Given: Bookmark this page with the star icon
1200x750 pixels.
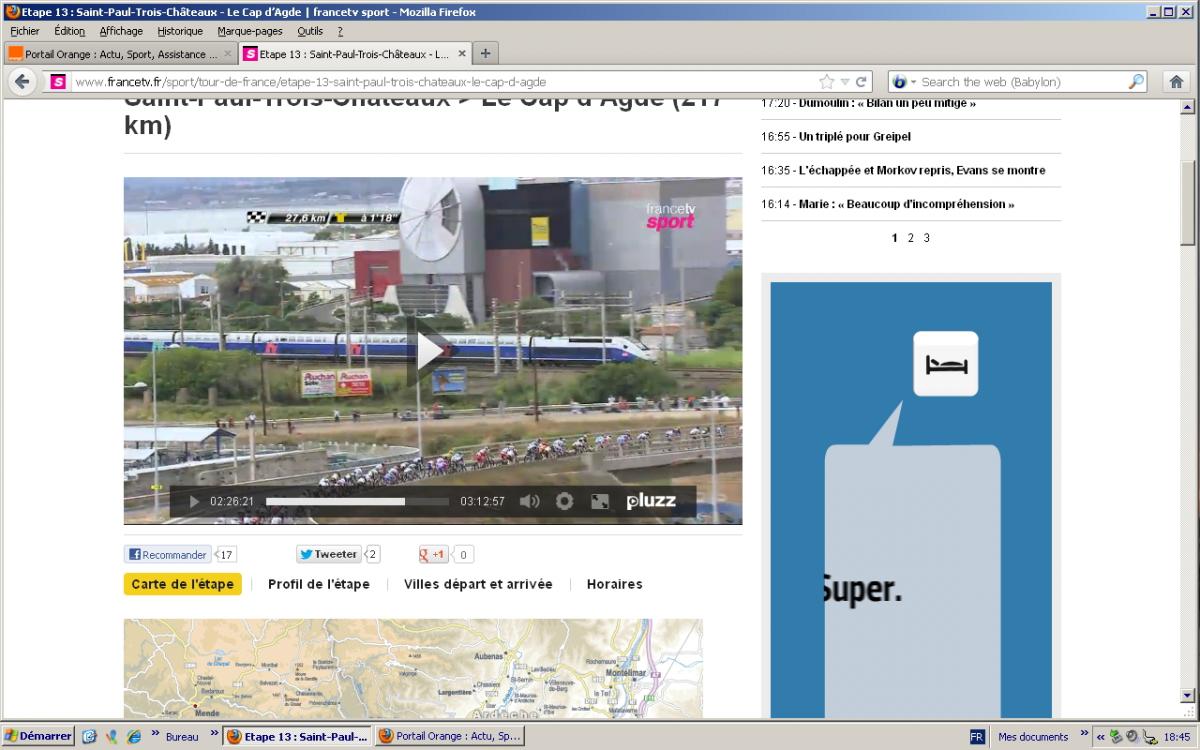Looking at the screenshot, I should 826,82.
